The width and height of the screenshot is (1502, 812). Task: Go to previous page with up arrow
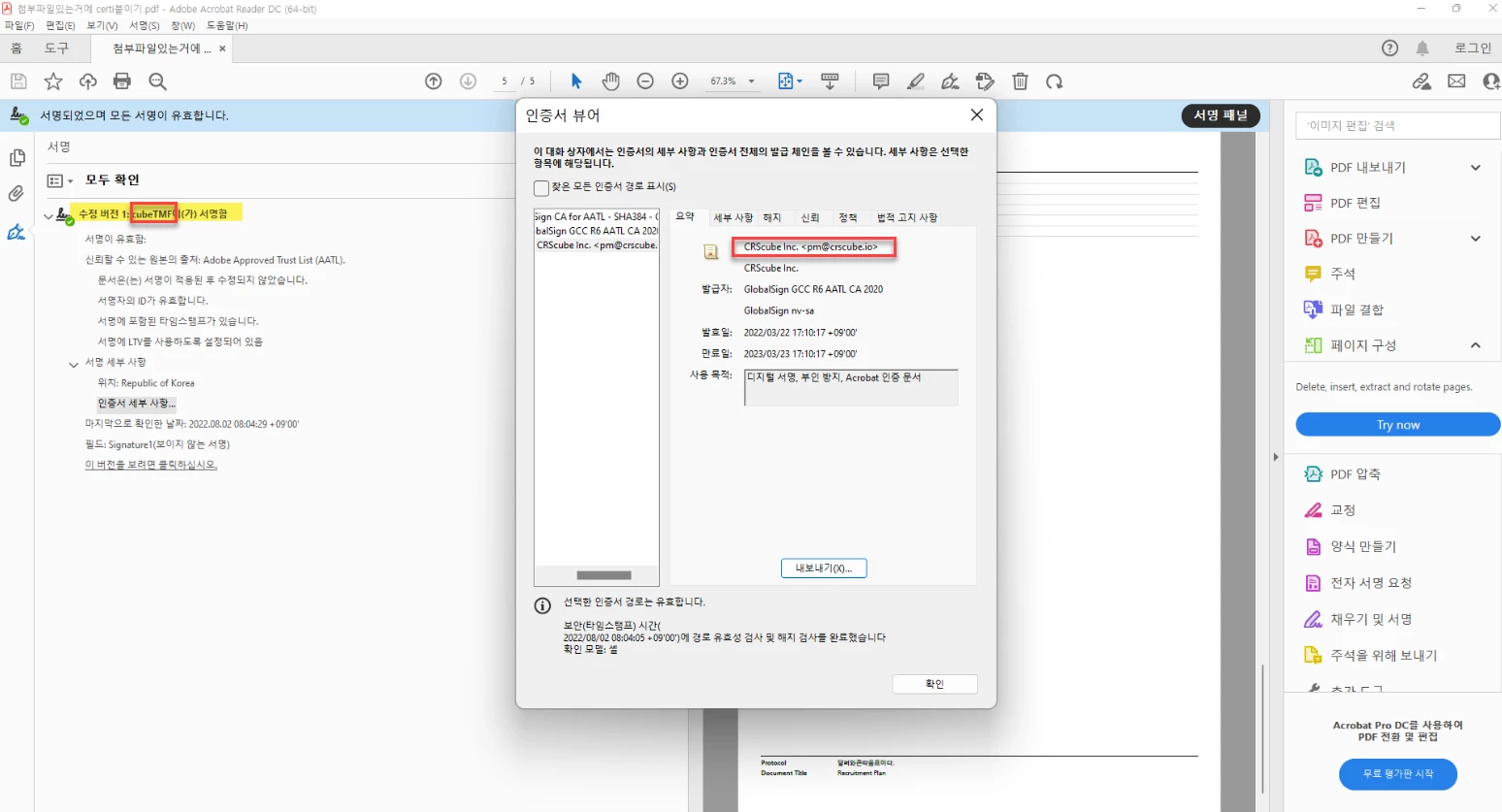(x=434, y=81)
